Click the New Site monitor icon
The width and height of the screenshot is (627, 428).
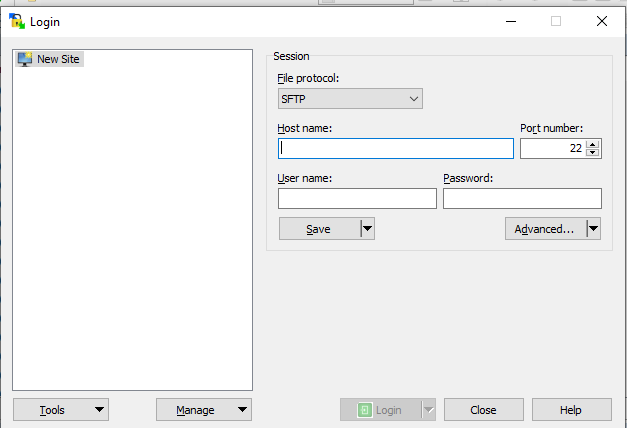[25, 59]
